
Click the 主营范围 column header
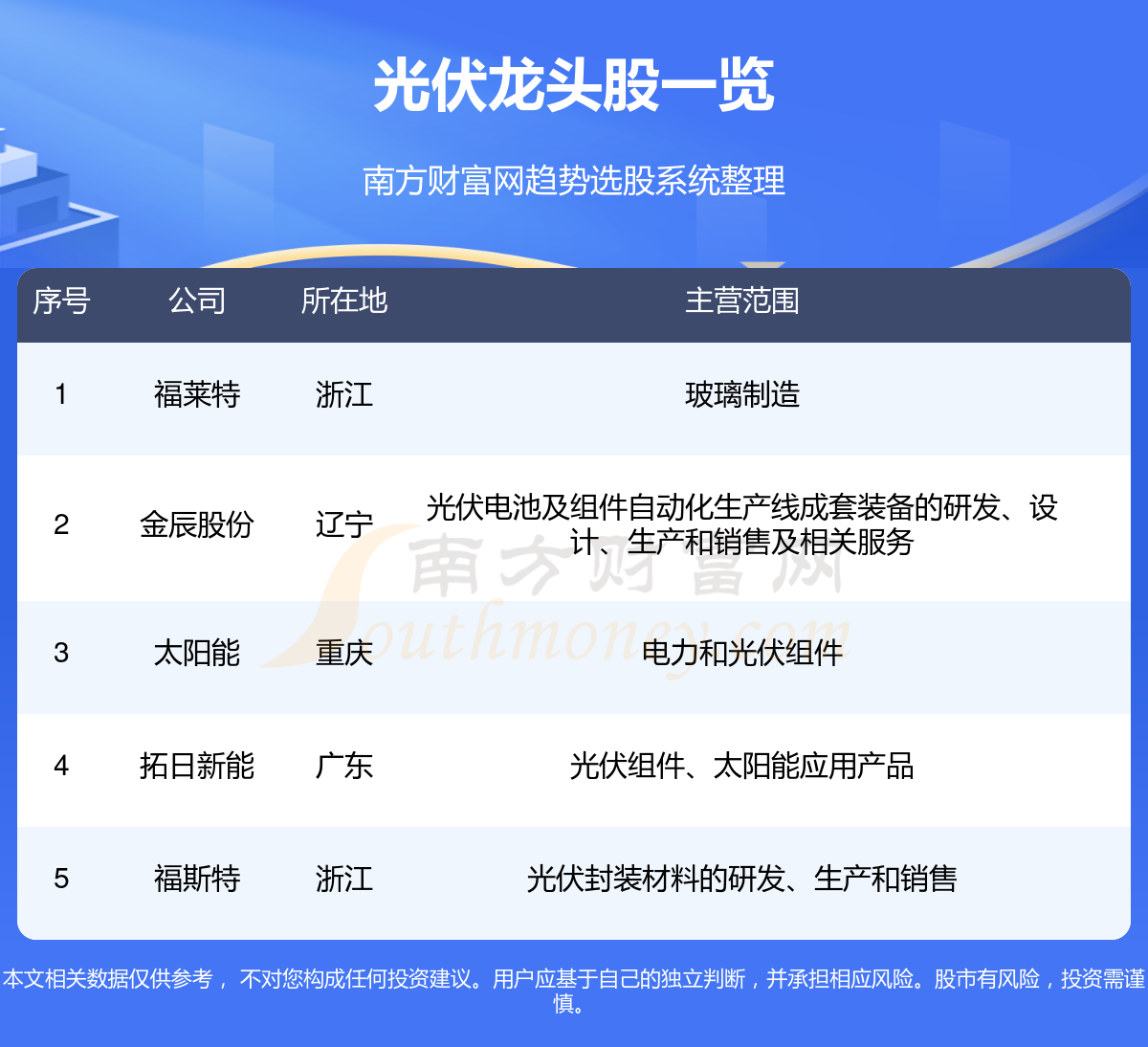click(x=742, y=301)
